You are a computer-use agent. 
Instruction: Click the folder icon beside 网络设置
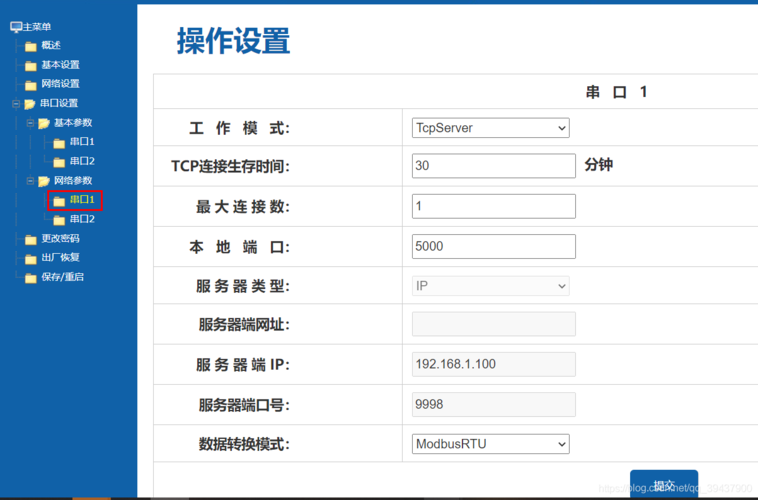pyautogui.click(x=30, y=85)
